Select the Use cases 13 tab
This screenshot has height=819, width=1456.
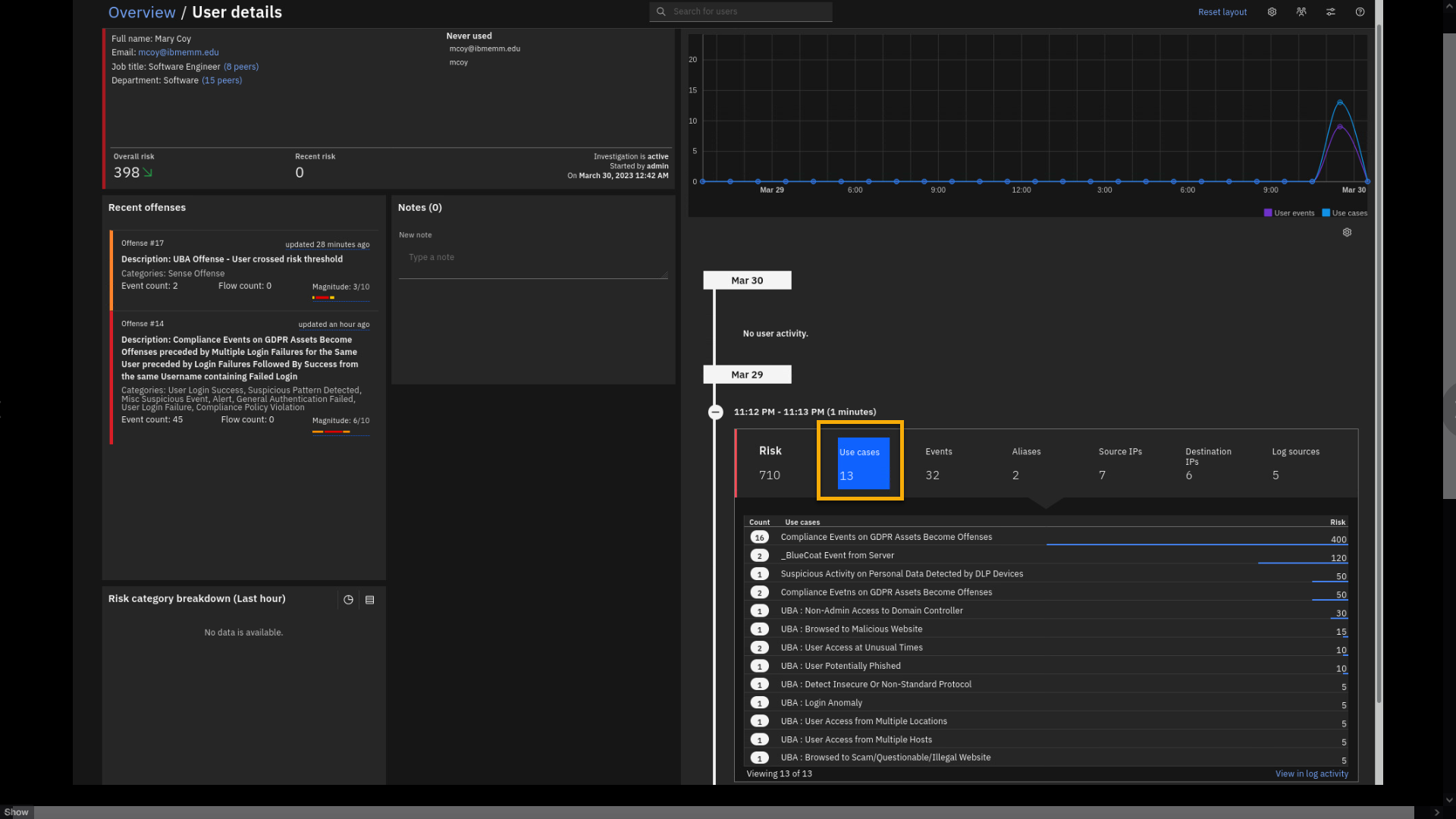point(862,463)
